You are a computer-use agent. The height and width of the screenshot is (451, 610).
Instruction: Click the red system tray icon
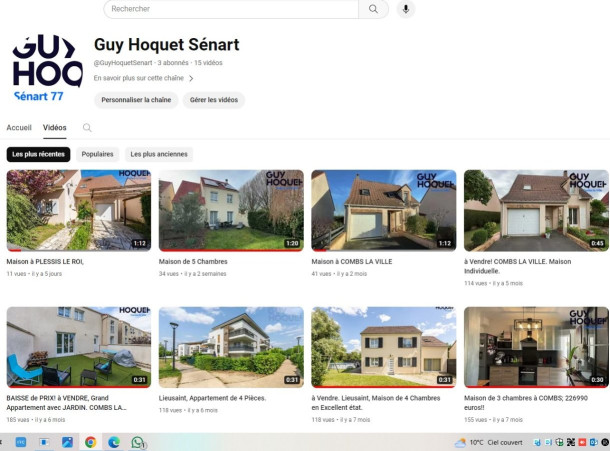[582, 442]
